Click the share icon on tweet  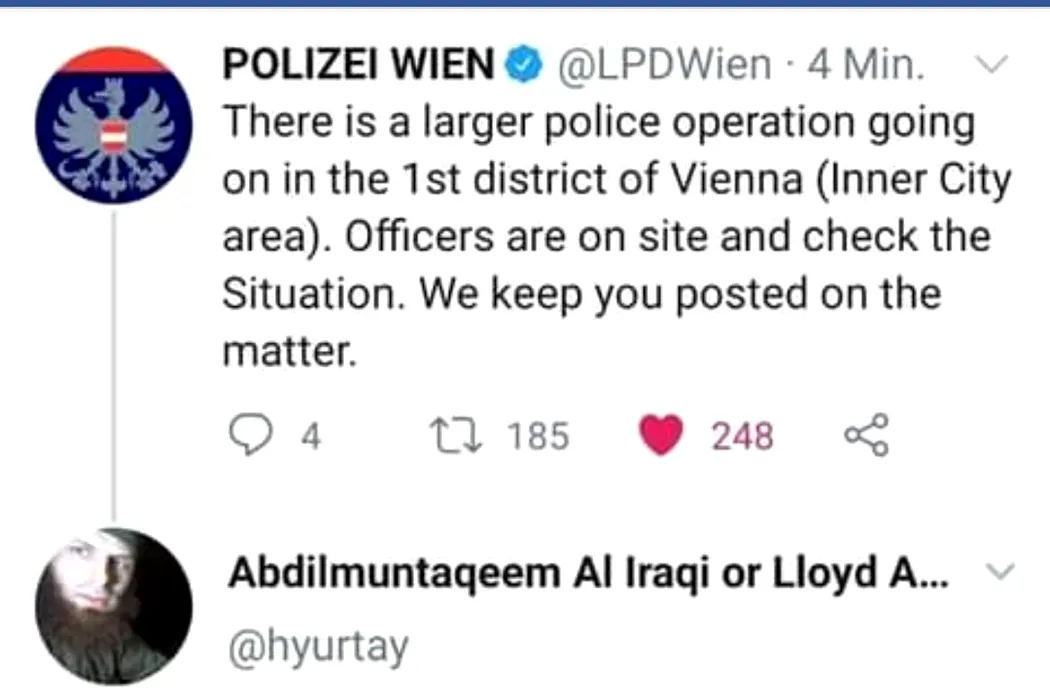(867, 435)
